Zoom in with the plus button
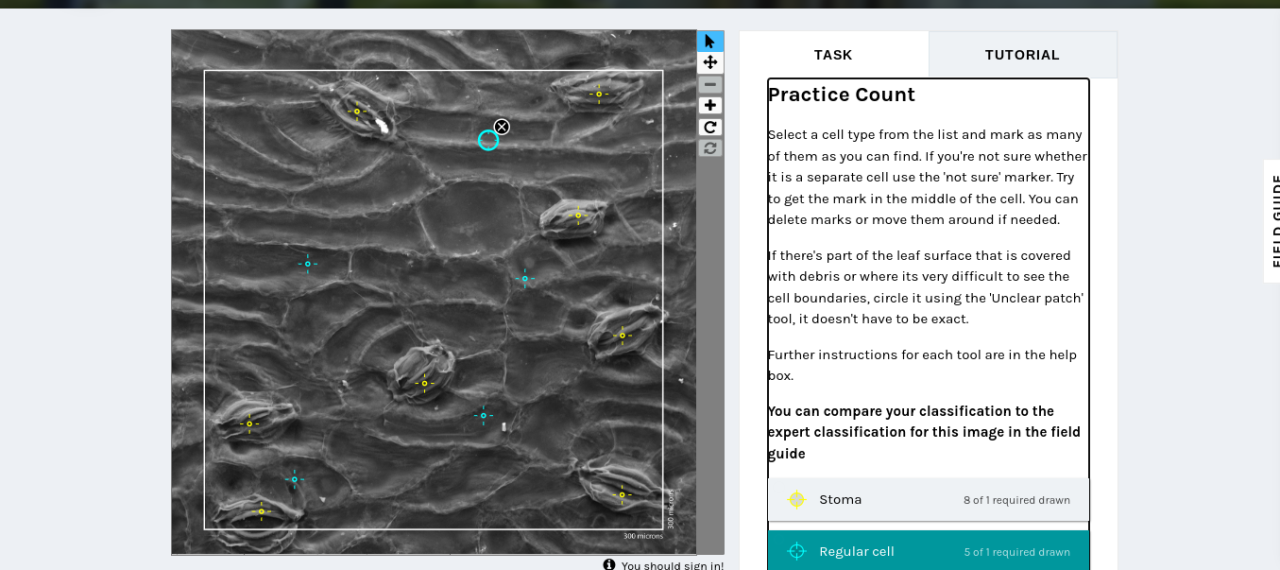Image resolution: width=1280 pixels, height=570 pixels. tap(710, 105)
